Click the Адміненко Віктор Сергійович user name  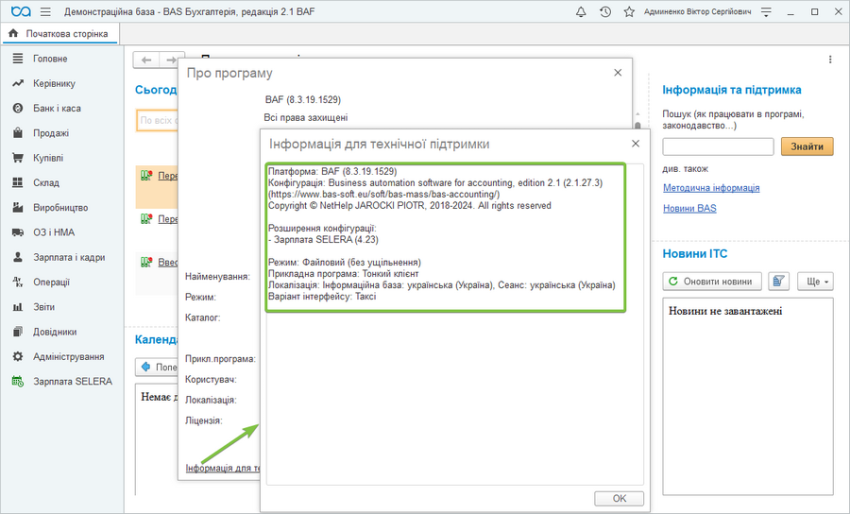(x=698, y=11)
